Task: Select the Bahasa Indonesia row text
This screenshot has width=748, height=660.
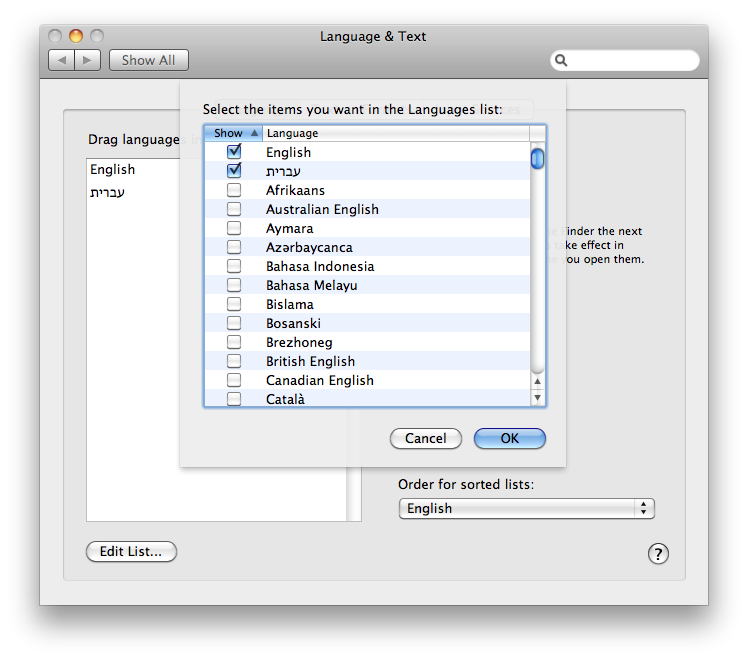Action: tap(320, 266)
